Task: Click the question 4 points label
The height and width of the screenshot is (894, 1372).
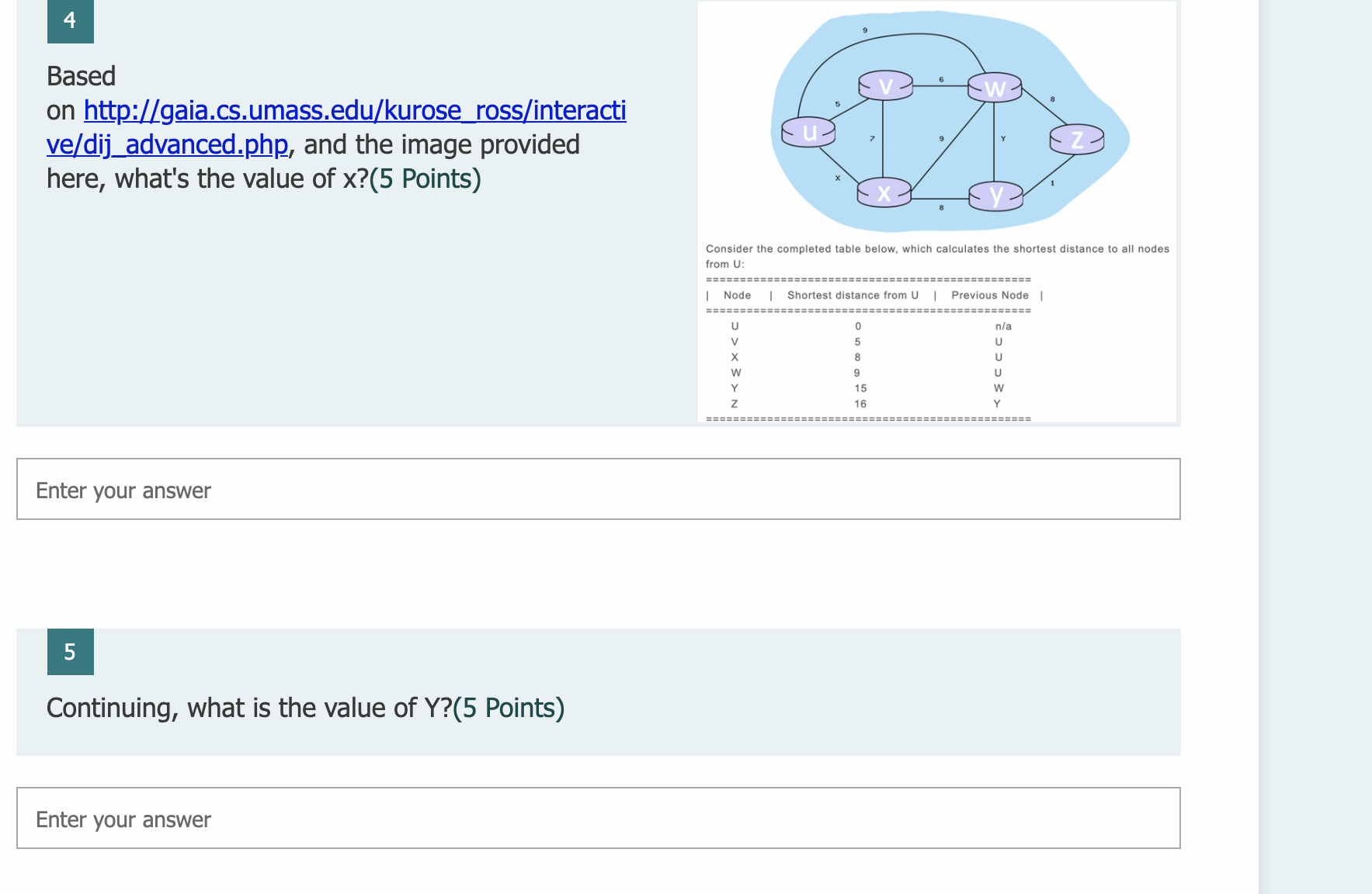Action: [425, 178]
